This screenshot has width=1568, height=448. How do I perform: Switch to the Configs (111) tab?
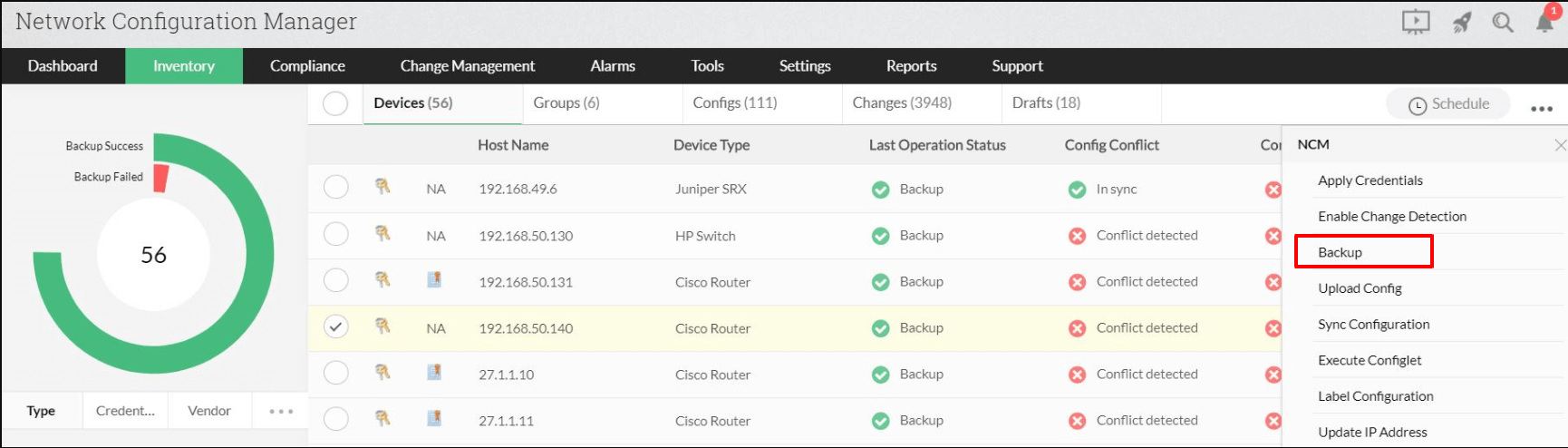(x=734, y=103)
